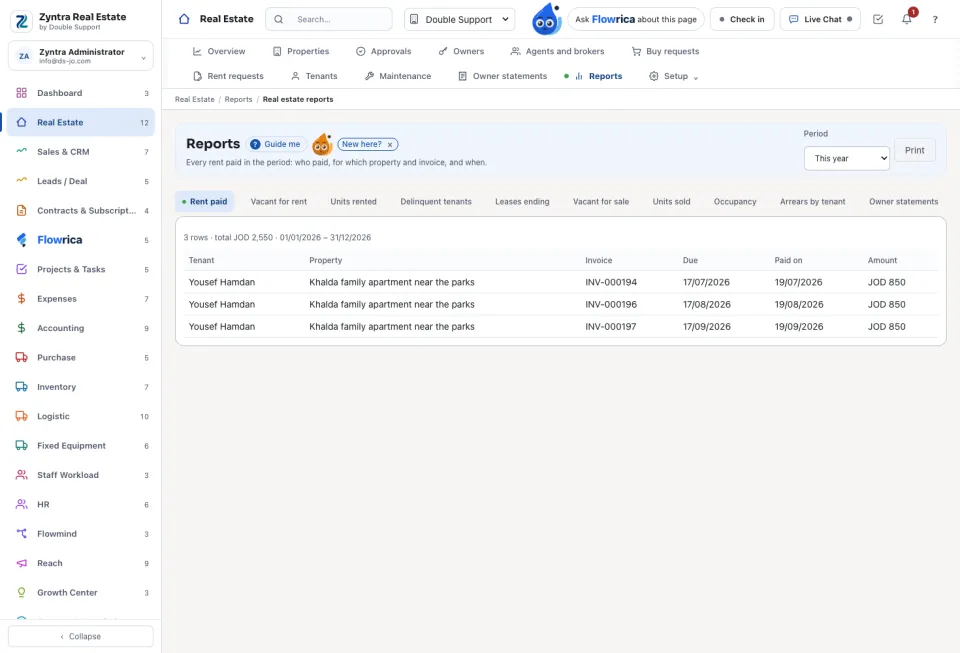Click the HR people icon
This screenshot has width=960, height=653.
21,504
